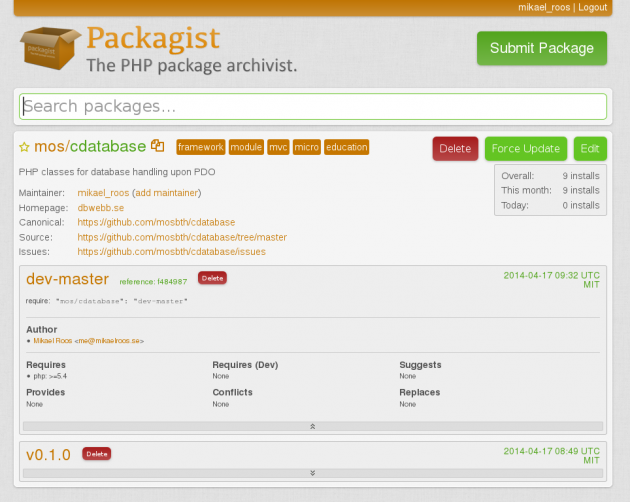
Task: Expand the v0.1.0 version details
Action: 313,473
